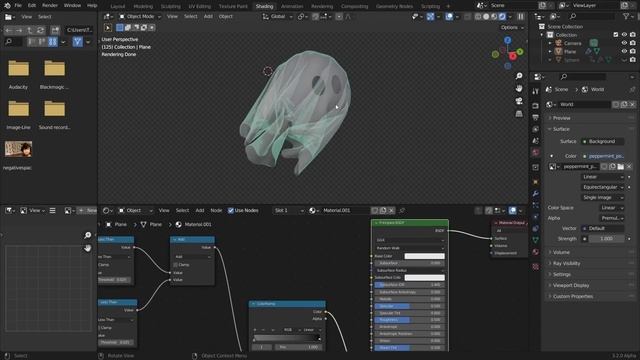Open the Object Data green triangle tab
This screenshot has width=640, height=360.
pyautogui.click(x=535, y=240)
